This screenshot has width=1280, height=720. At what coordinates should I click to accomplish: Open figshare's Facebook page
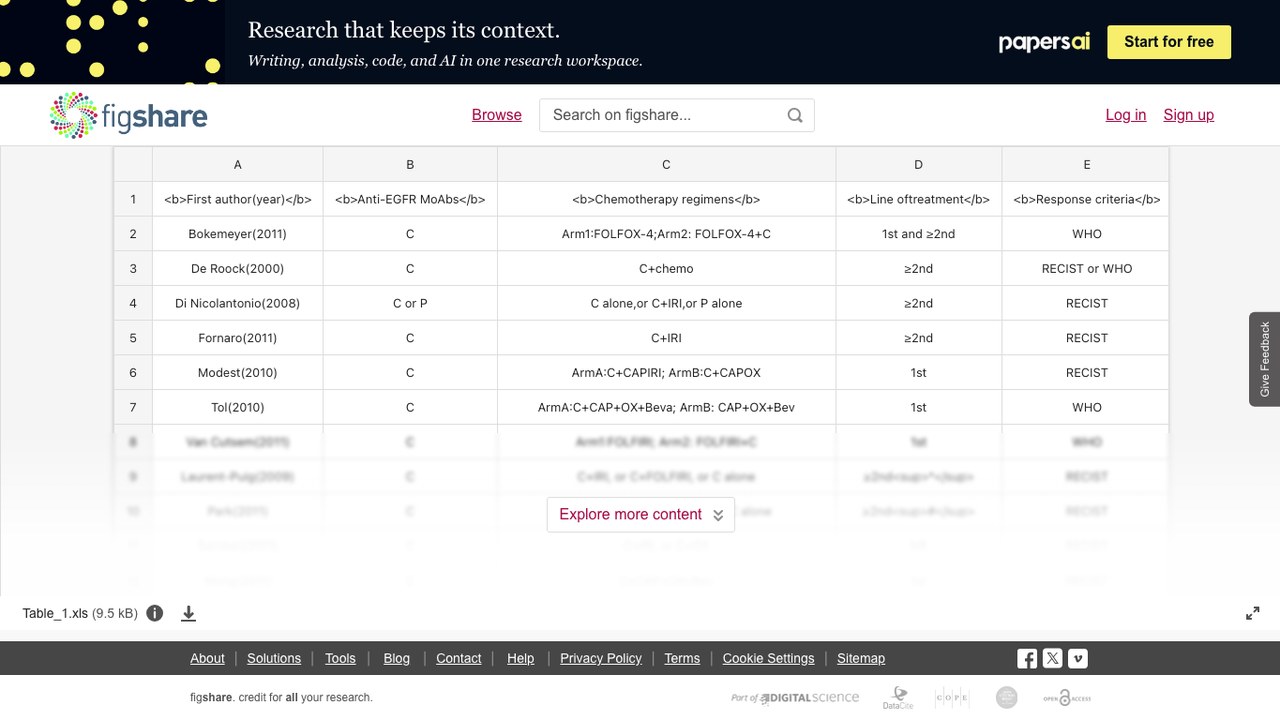(x=1027, y=658)
